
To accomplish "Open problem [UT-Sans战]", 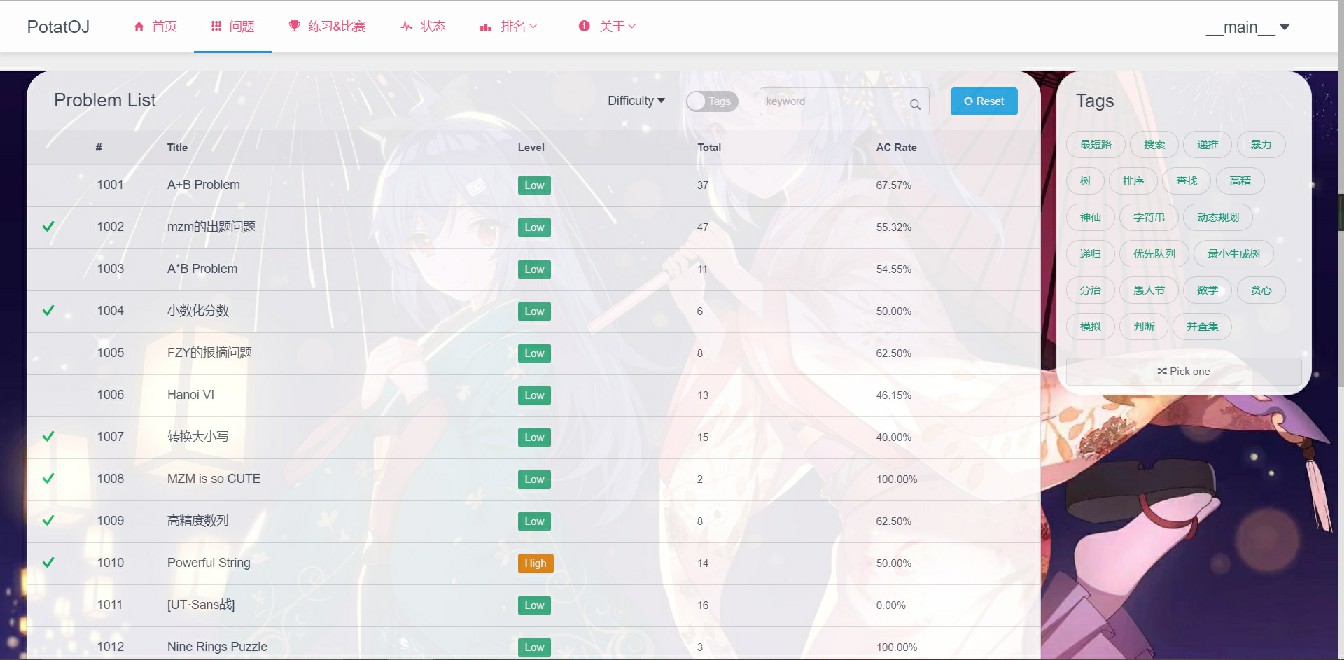I will (x=201, y=605).
